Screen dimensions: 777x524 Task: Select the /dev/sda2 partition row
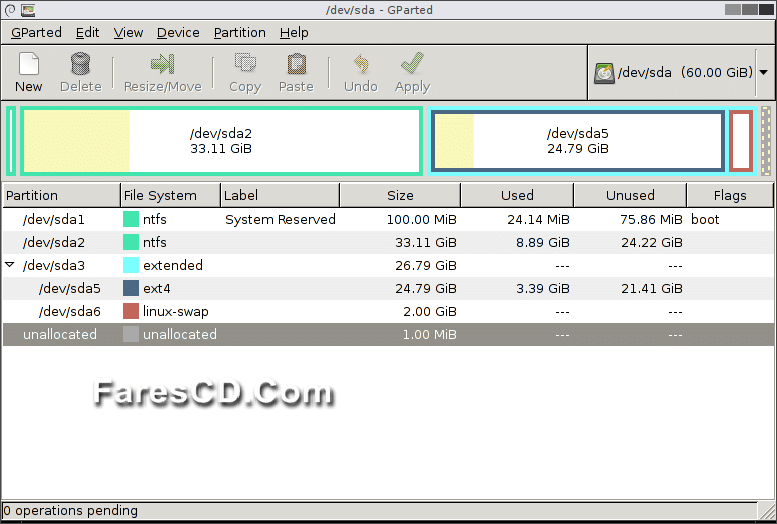point(388,242)
